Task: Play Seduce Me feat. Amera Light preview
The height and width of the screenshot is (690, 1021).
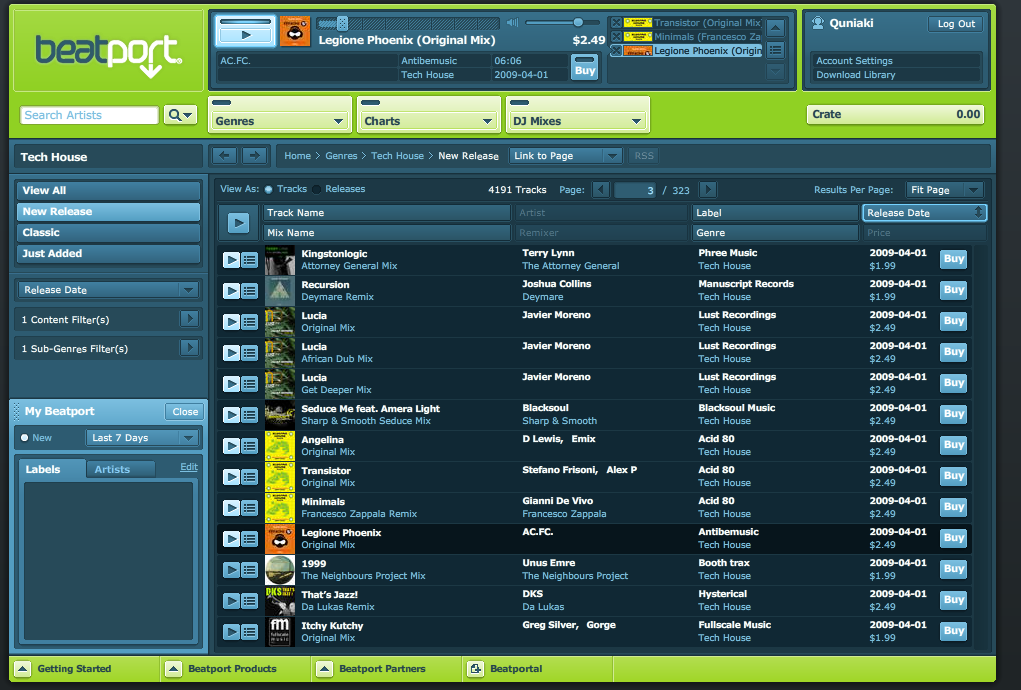Action: tap(231, 415)
